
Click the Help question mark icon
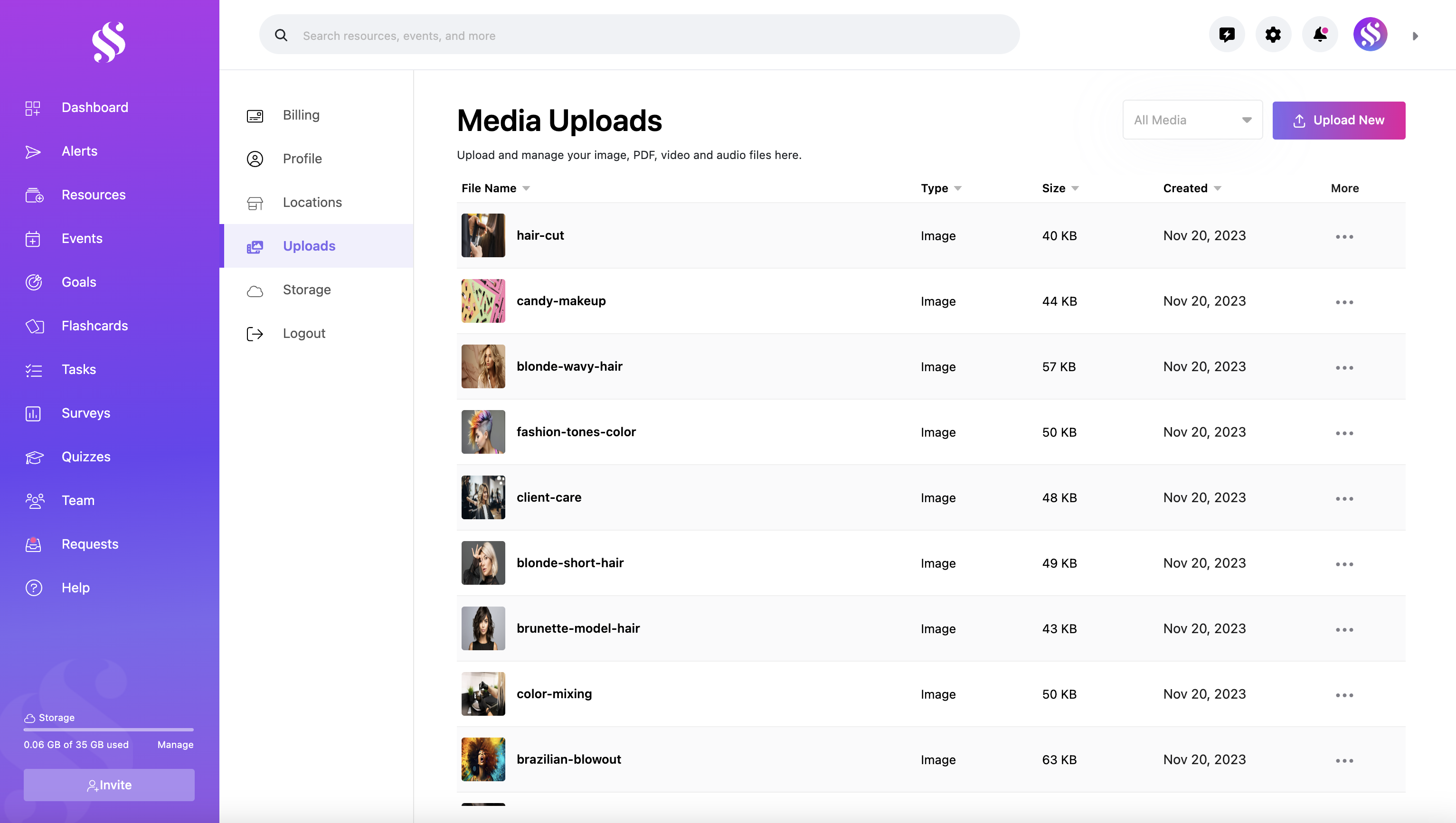tap(34, 588)
